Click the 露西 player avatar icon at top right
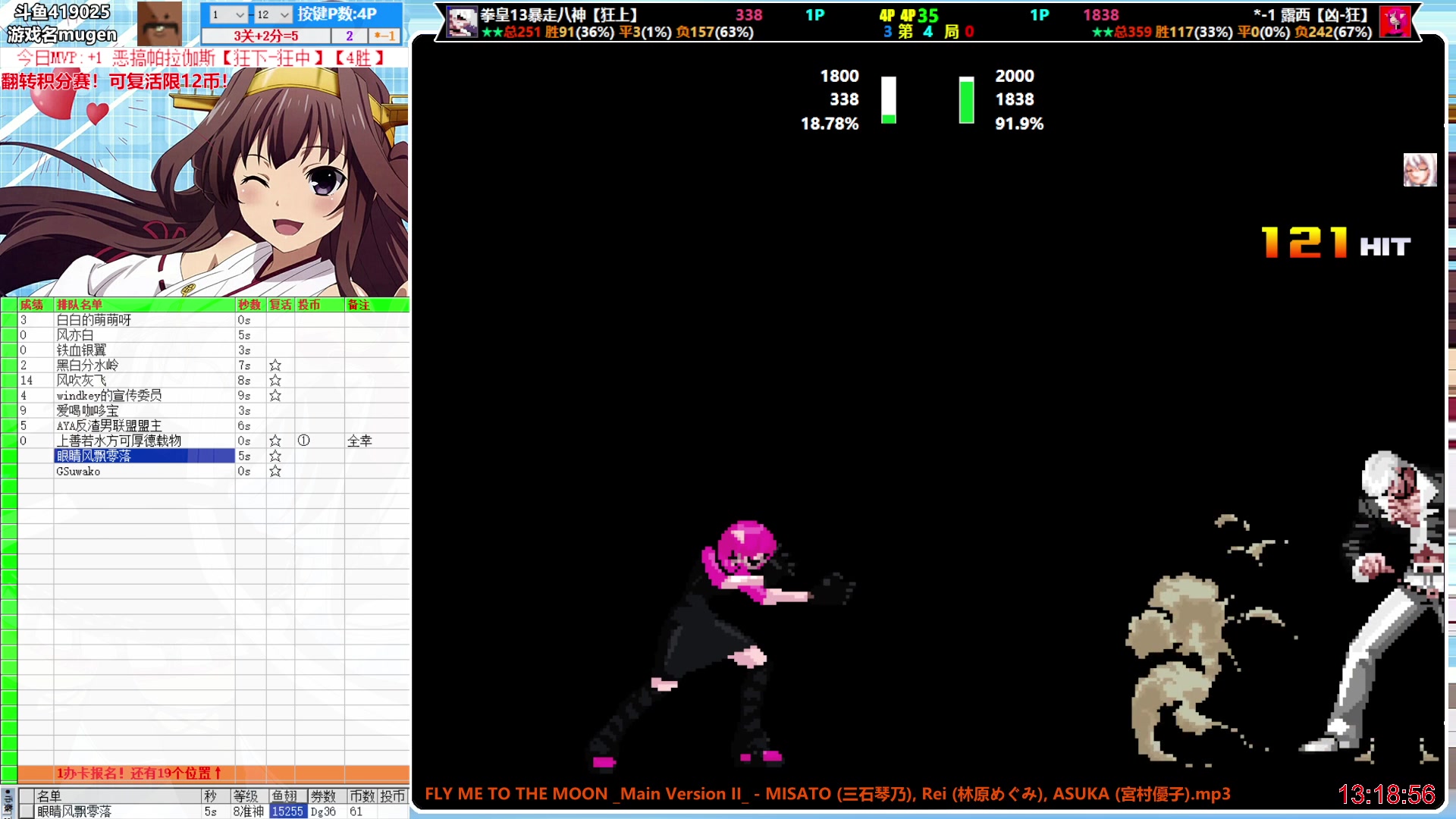1456x819 pixels. (x=1394, y=22)
